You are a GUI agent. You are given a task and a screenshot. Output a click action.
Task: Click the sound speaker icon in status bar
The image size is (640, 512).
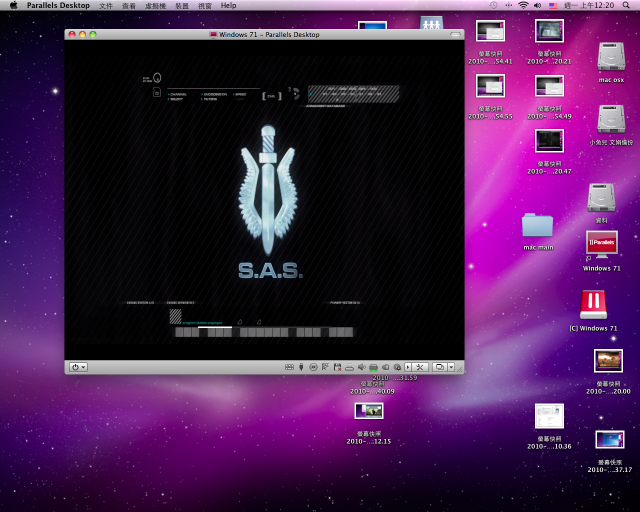[x=362, y=367]
